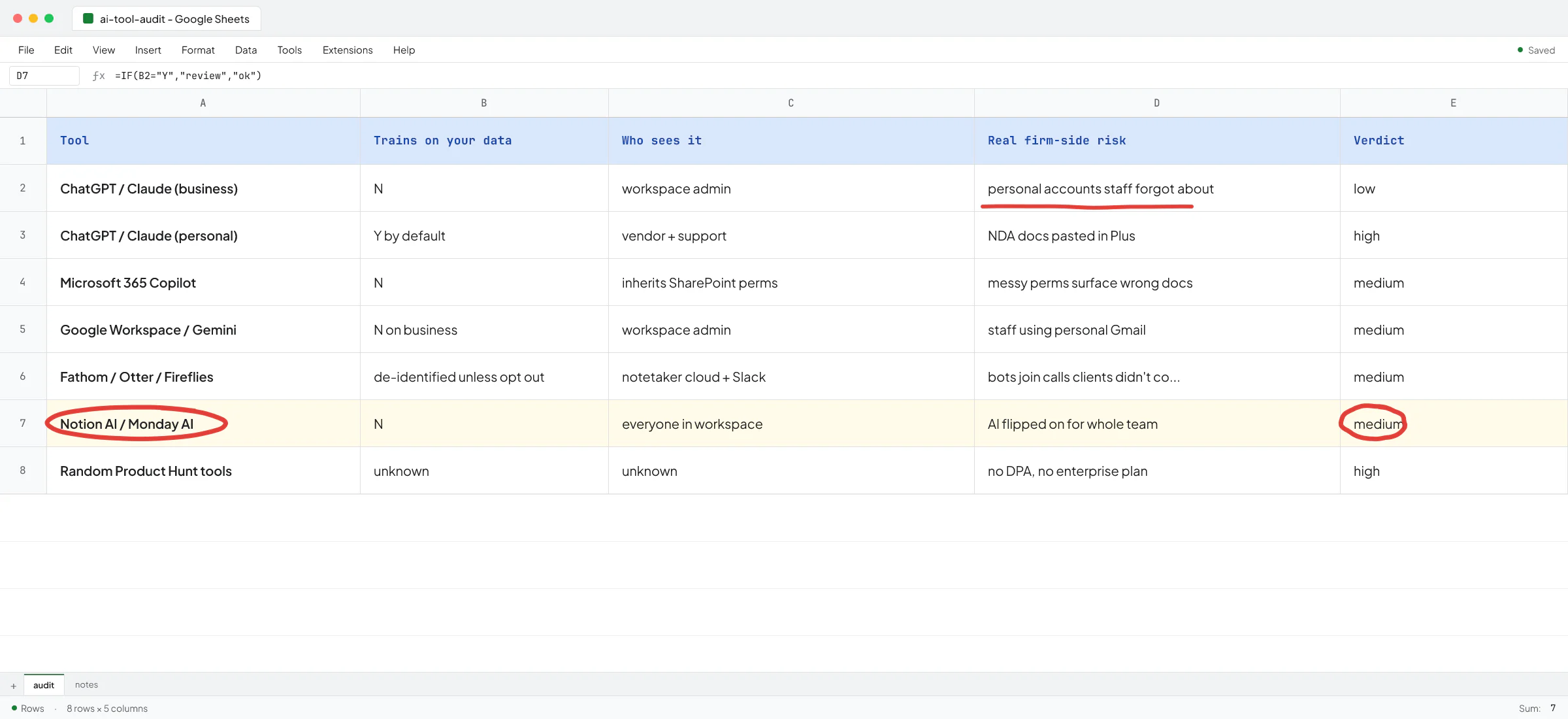Select row 2 header
The width and height of the screenshot is (1568, 719).
pyautogui.click(x=23, y=188)
